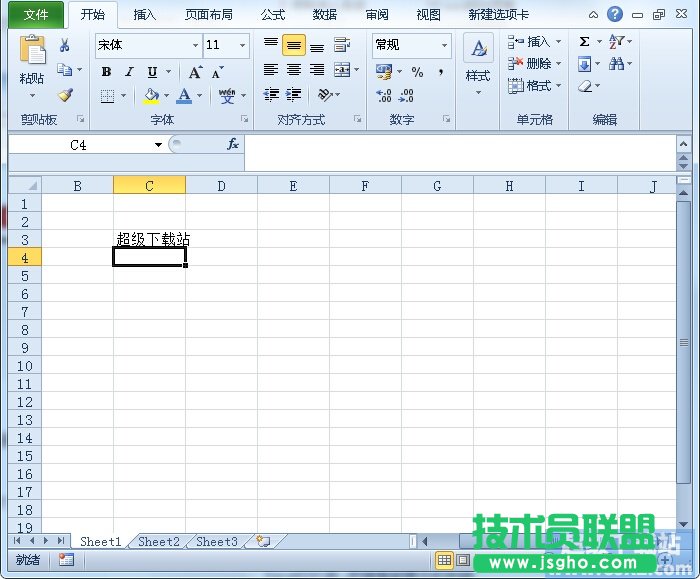Click the Fill down arrow icon
Viewport: 700px width, 579px height.
click(584, 64)
